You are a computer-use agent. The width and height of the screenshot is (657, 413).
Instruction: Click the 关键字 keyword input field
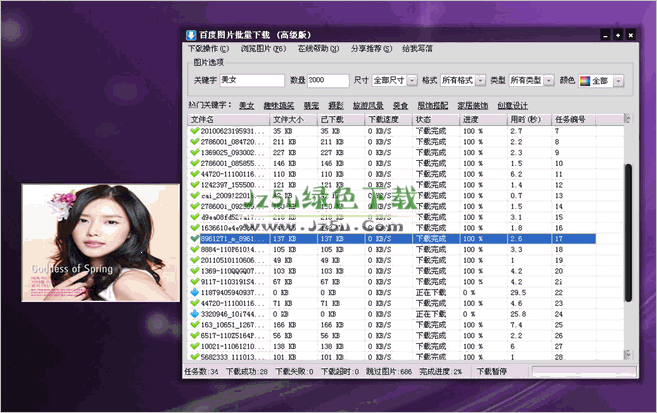(x=252, y=80)
